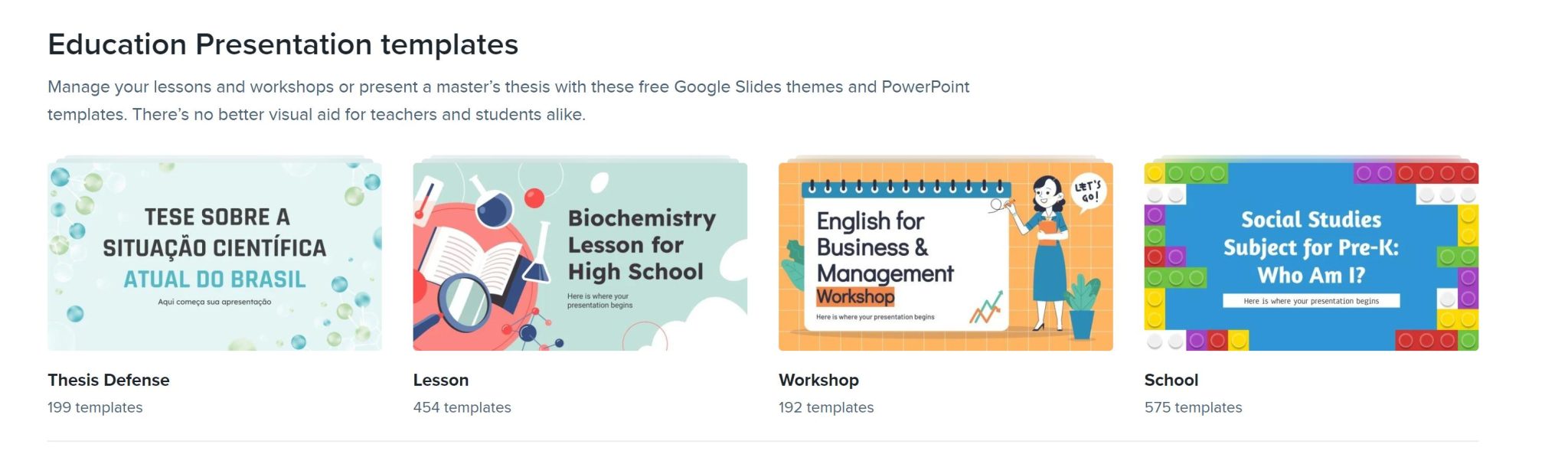Open the Social Studies Pre-K template thumbnail
This screenshot has height=474, width=1568.
1311,256
